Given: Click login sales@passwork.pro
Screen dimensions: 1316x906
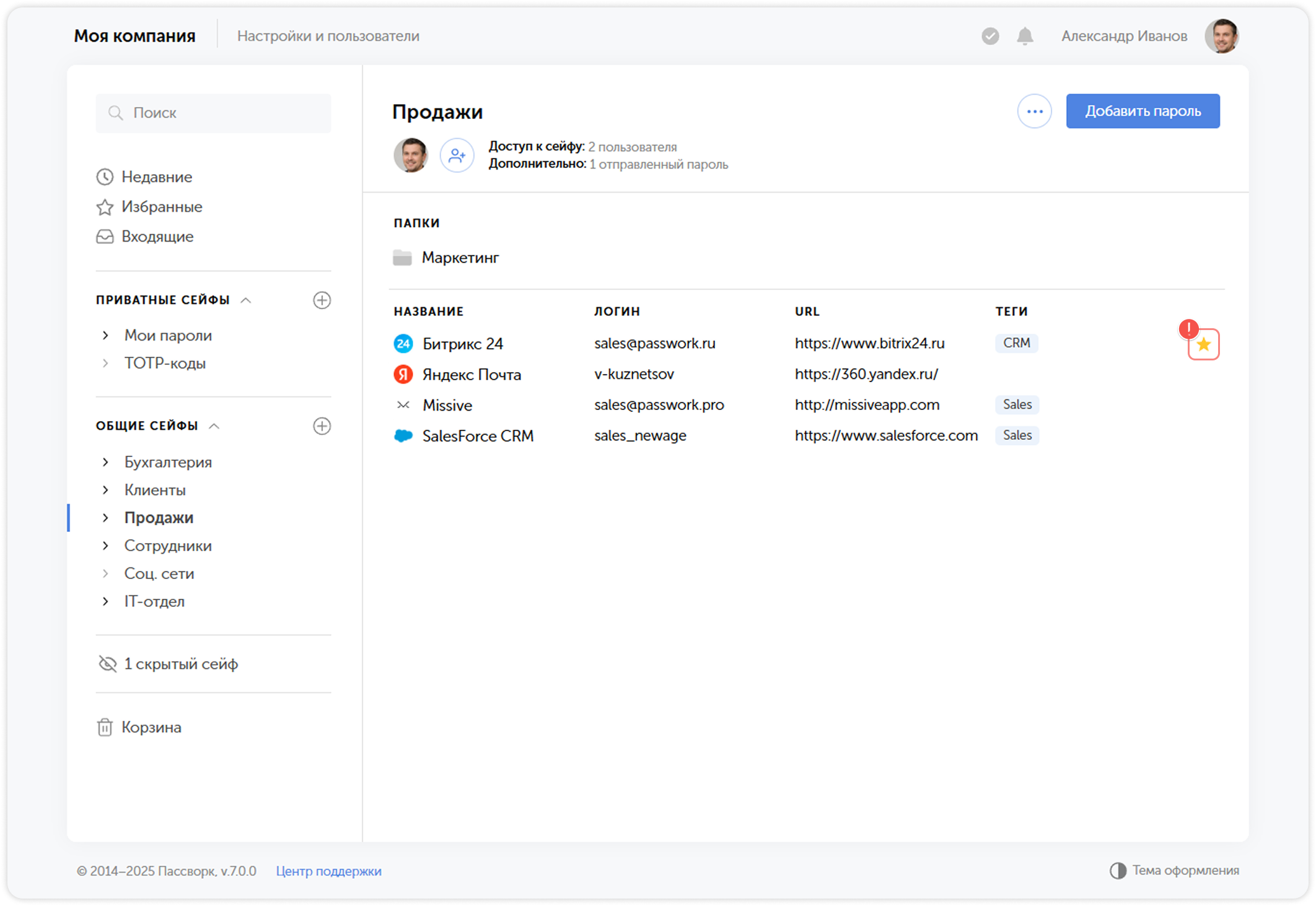Looking at the screenshot, I should (x=659, y=404).
